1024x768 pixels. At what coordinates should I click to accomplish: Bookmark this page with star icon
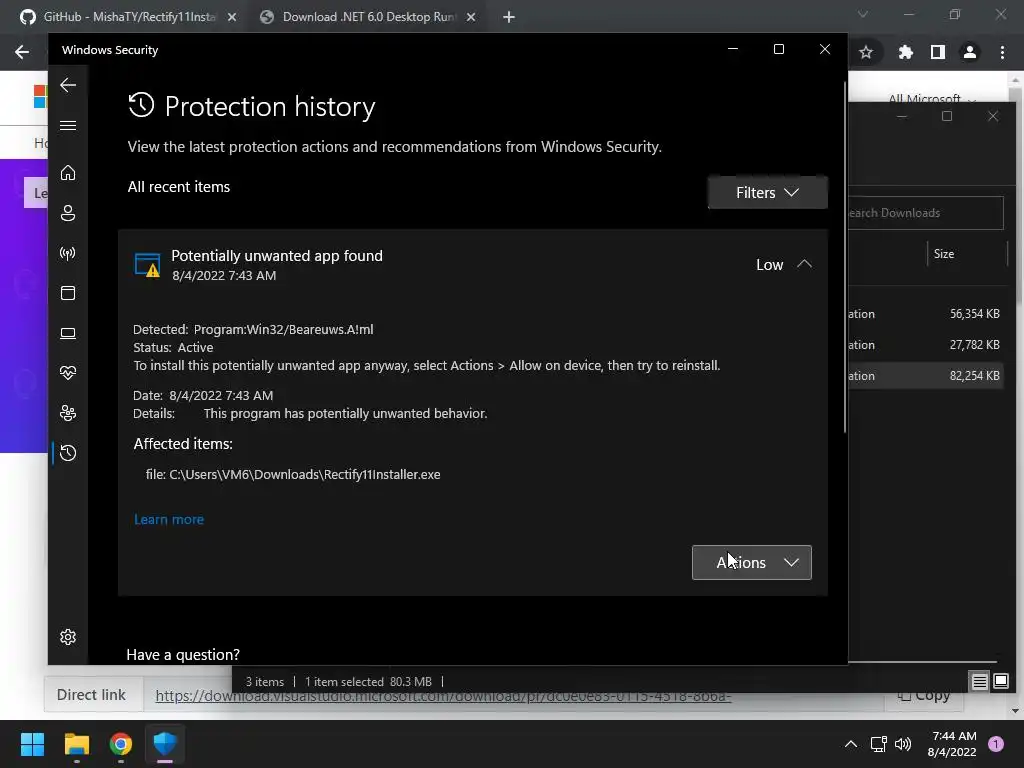[x=866, y=52]
